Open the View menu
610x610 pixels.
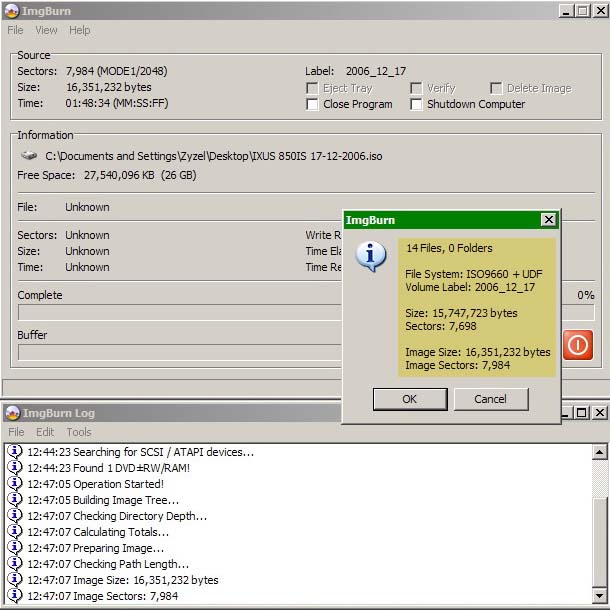tap(46, 30)
